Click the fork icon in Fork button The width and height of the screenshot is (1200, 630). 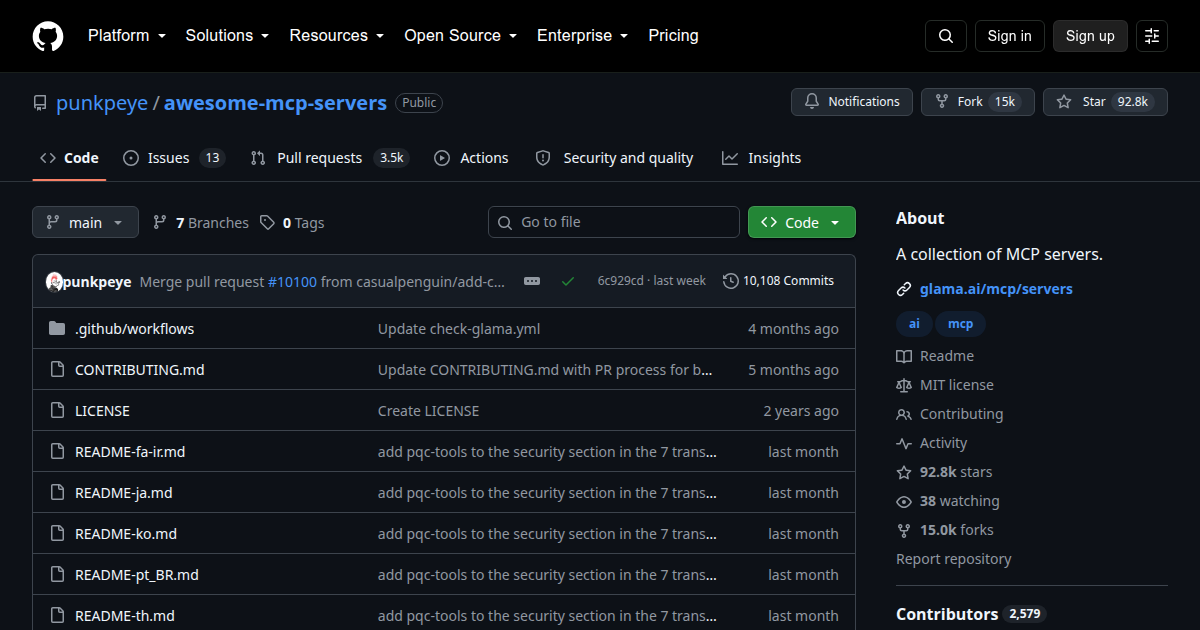[942, 102]
